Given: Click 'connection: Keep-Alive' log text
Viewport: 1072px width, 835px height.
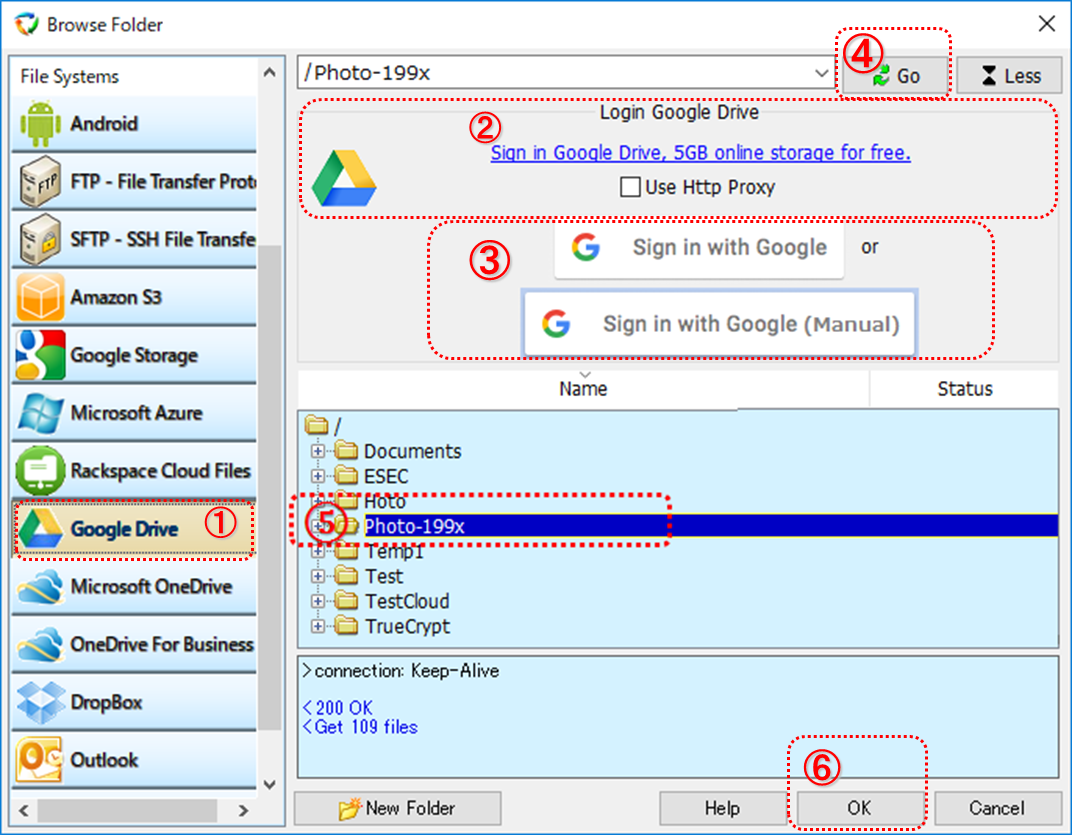Looking at the screenshot, I should point(401,671).
